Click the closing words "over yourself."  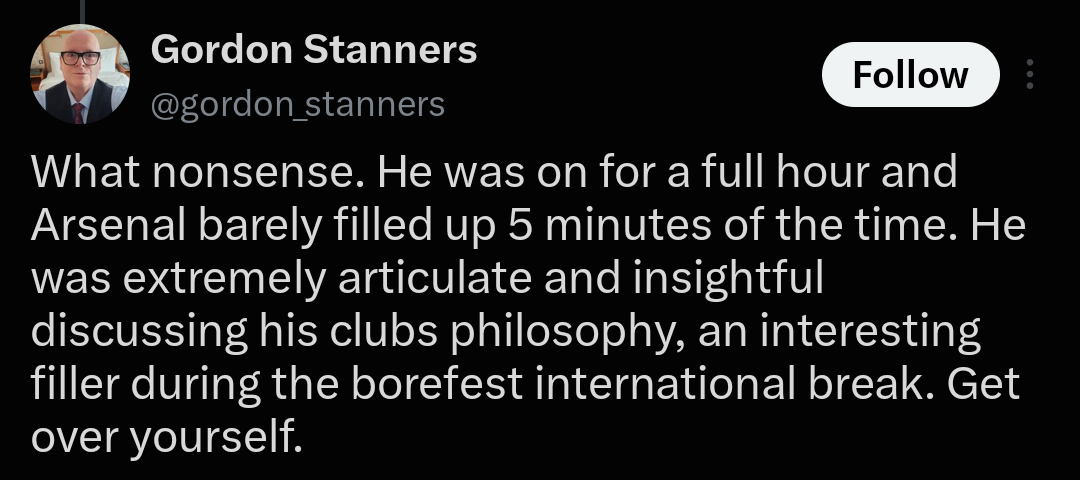(167, 439)
